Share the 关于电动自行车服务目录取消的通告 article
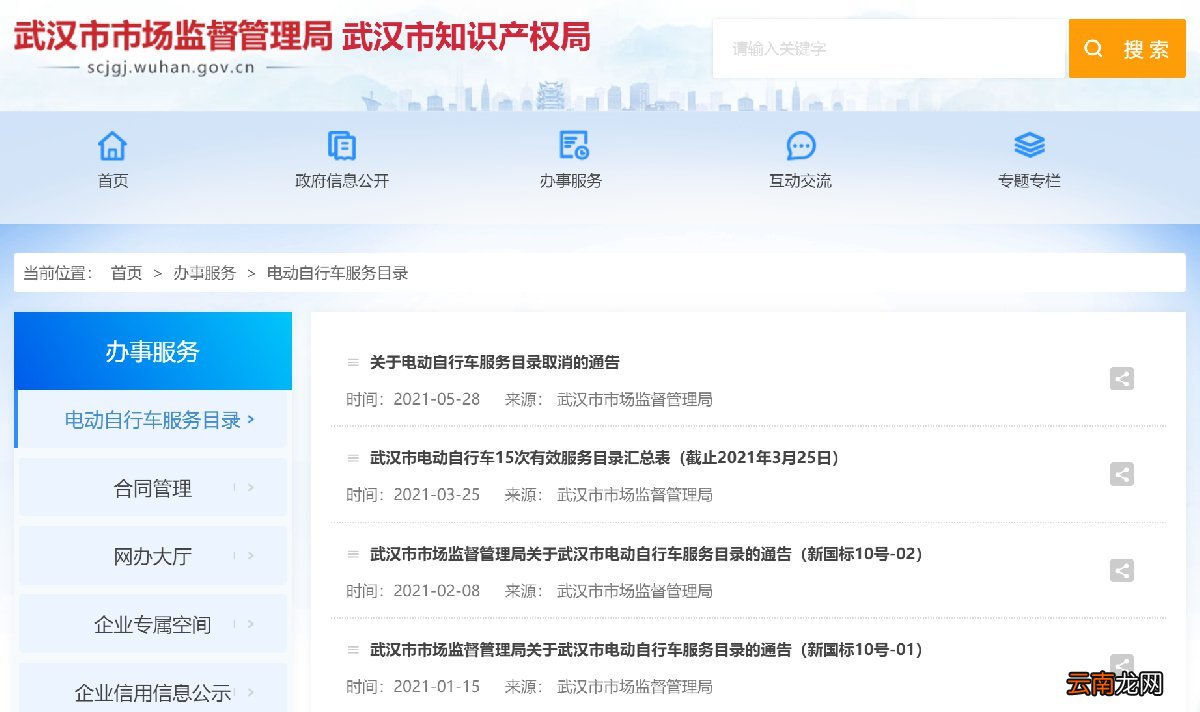Viewport: 1200px width, 712px height. pos(1122,379)
